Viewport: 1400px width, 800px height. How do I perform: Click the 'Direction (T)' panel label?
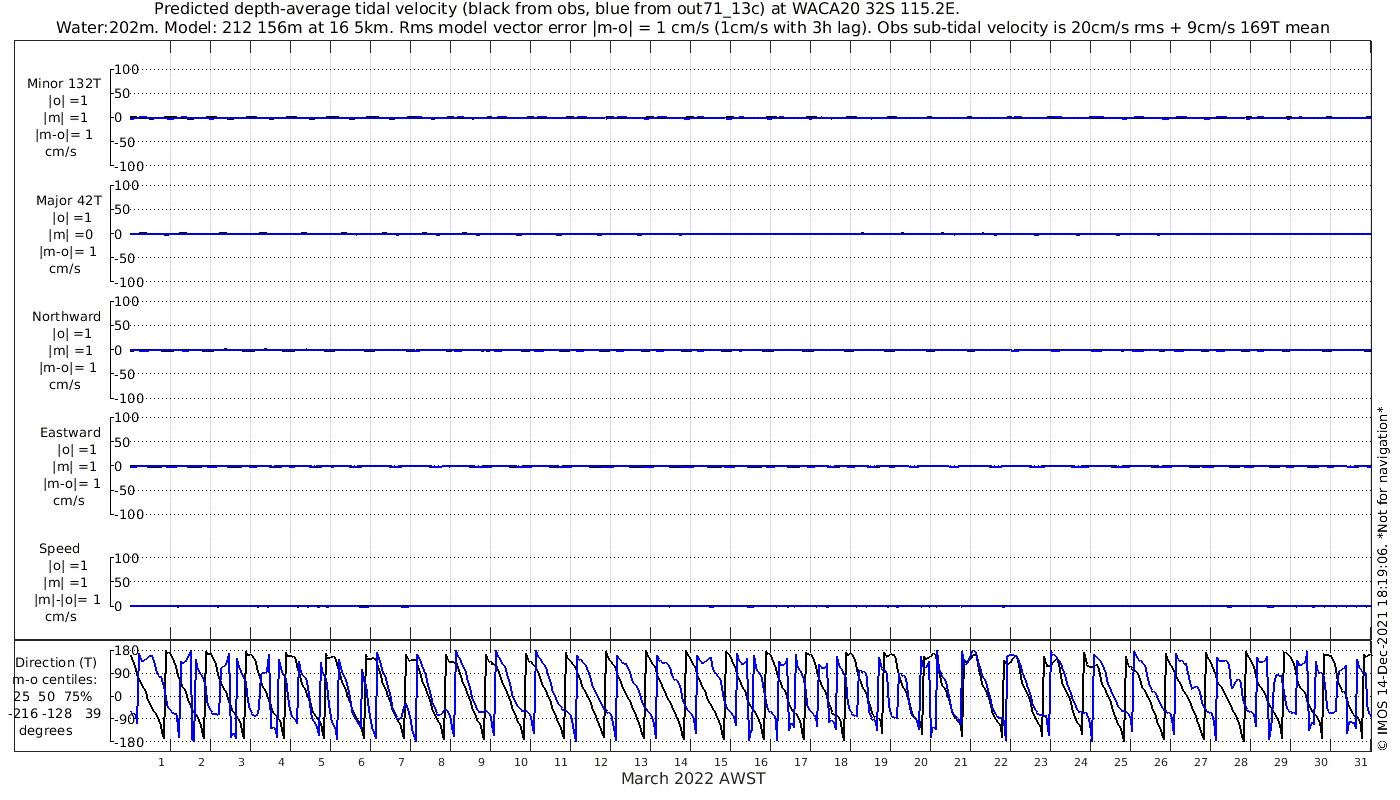(58, 662)
